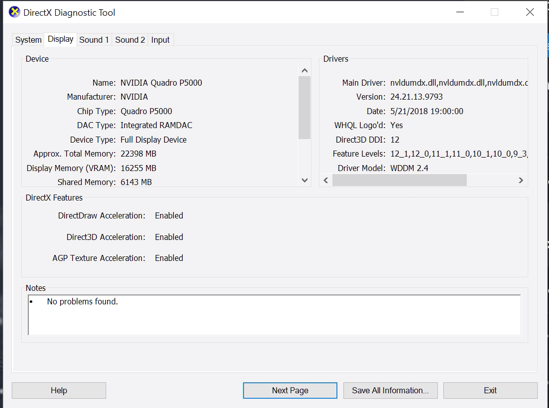Viewport: 549px width, 408px height.
Task: Switch to the System tab
Action: 28,40
